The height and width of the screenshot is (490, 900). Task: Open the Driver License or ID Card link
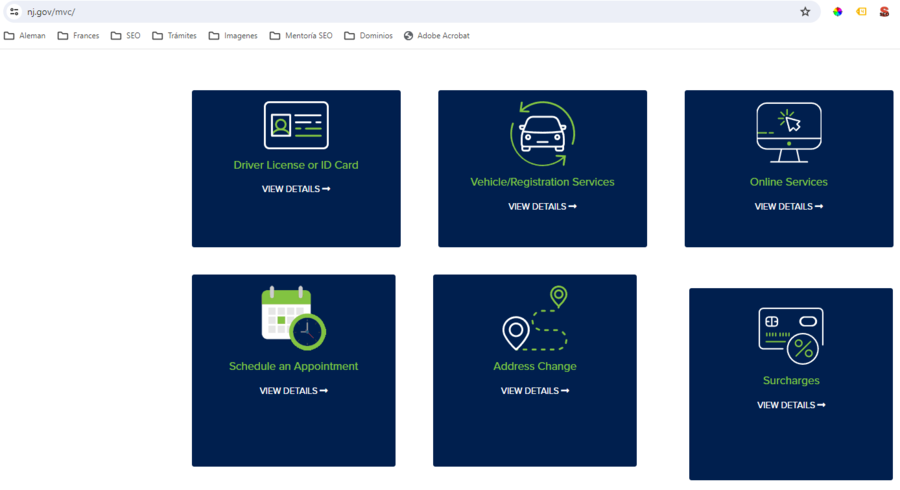(x=296, y=165)
